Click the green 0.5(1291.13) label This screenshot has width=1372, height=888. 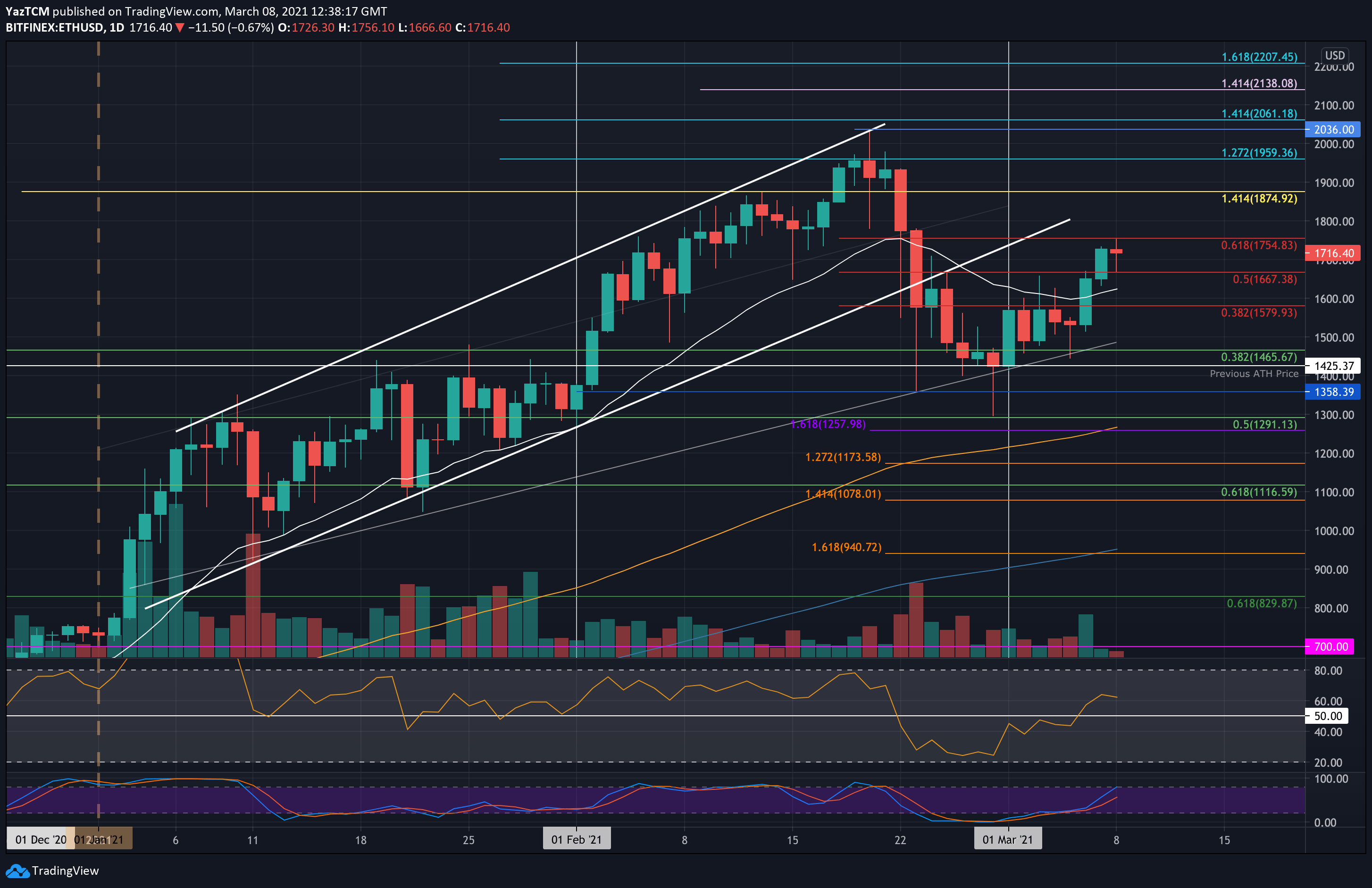[1265, 424]
